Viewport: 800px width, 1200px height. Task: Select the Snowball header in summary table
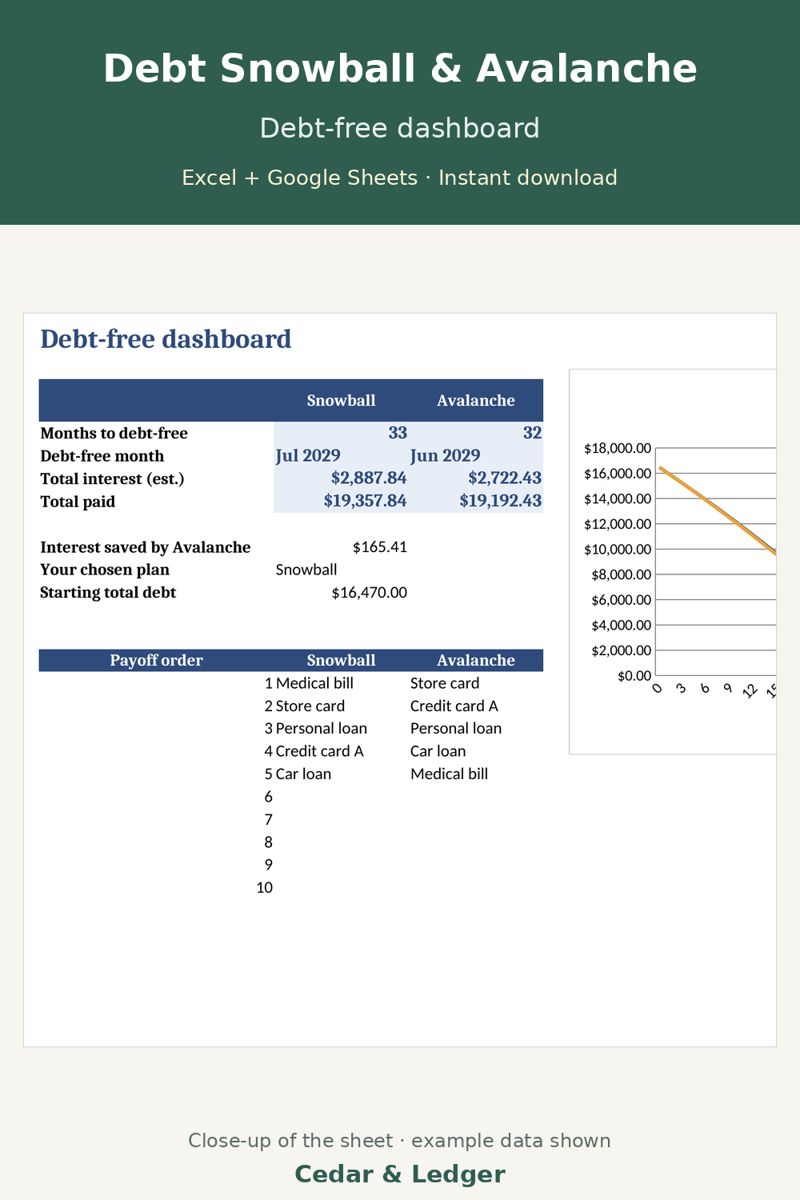tap(341, 400)
